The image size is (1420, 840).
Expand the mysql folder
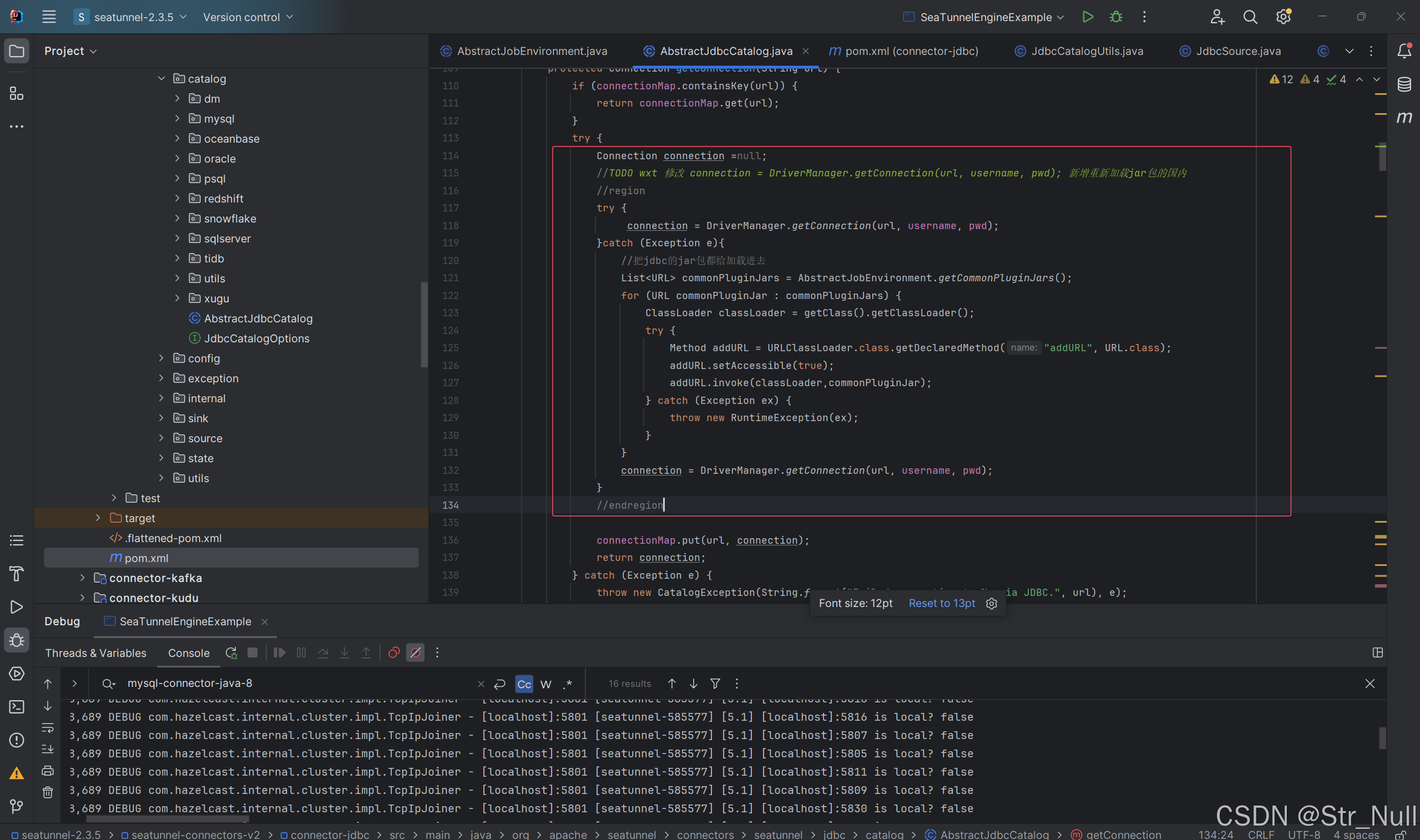177,118
